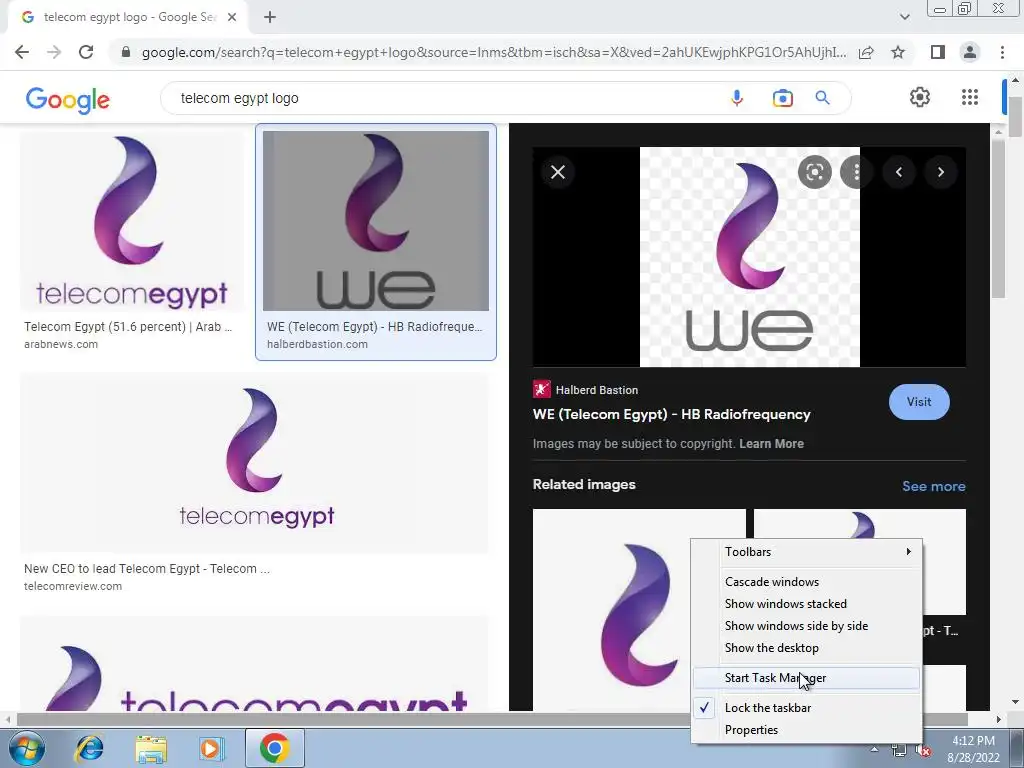Click the Chrome taskbar icon
The image size is (1024, 768).
275,748
